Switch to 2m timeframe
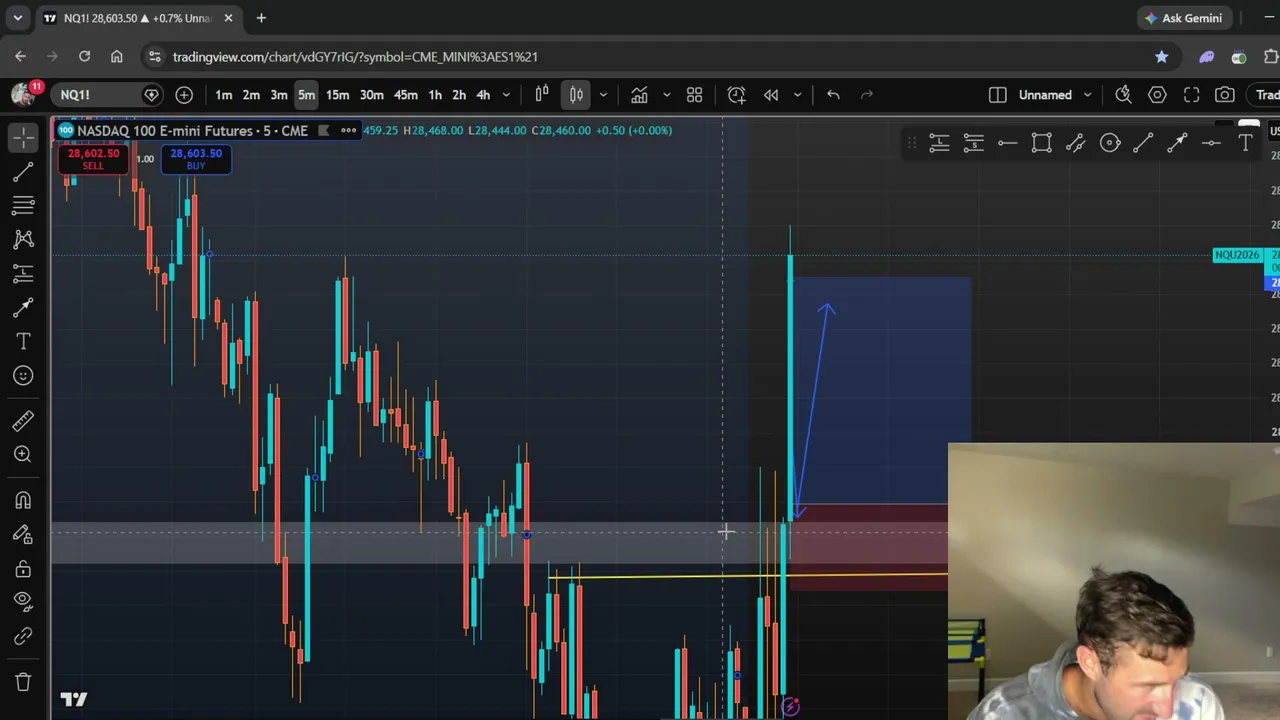The image size is (1280, 720). pos(251,95)
